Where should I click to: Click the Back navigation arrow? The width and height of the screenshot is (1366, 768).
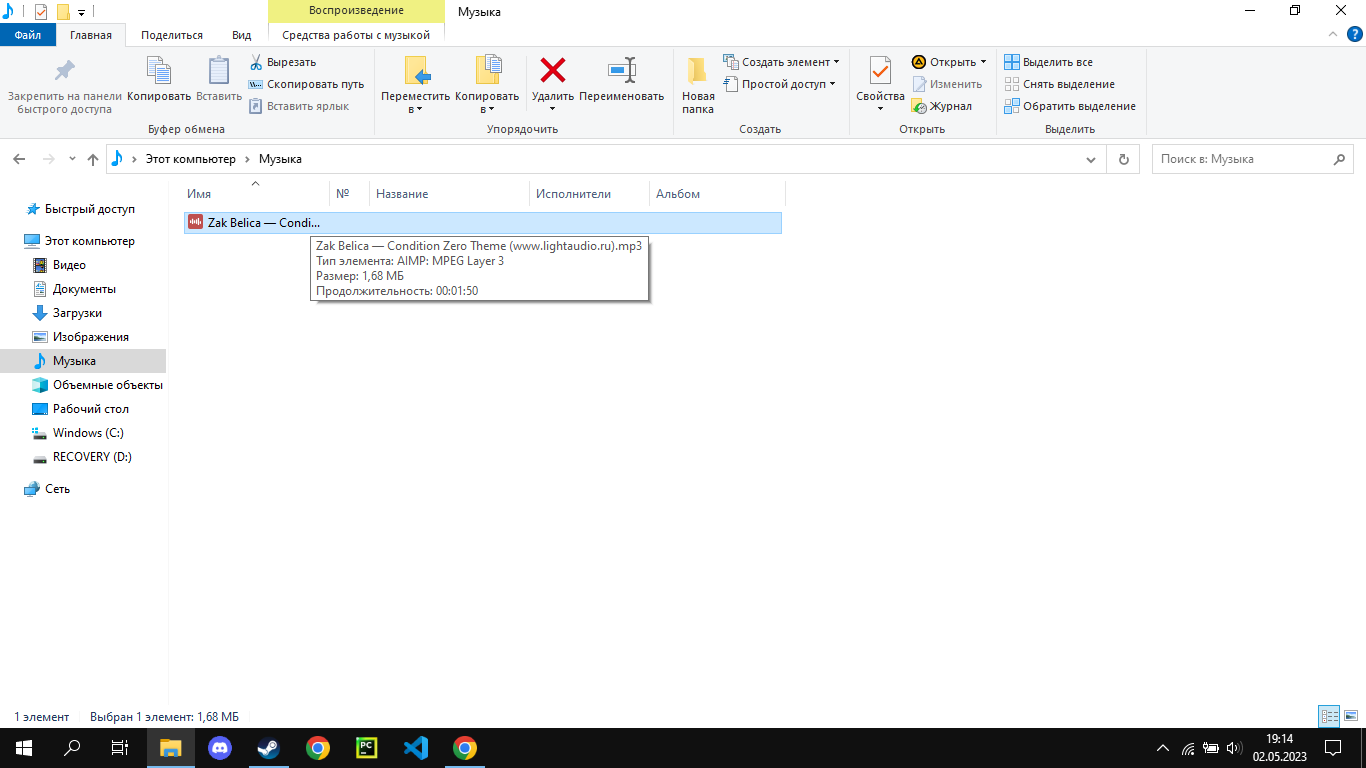[x=19, y=159]
